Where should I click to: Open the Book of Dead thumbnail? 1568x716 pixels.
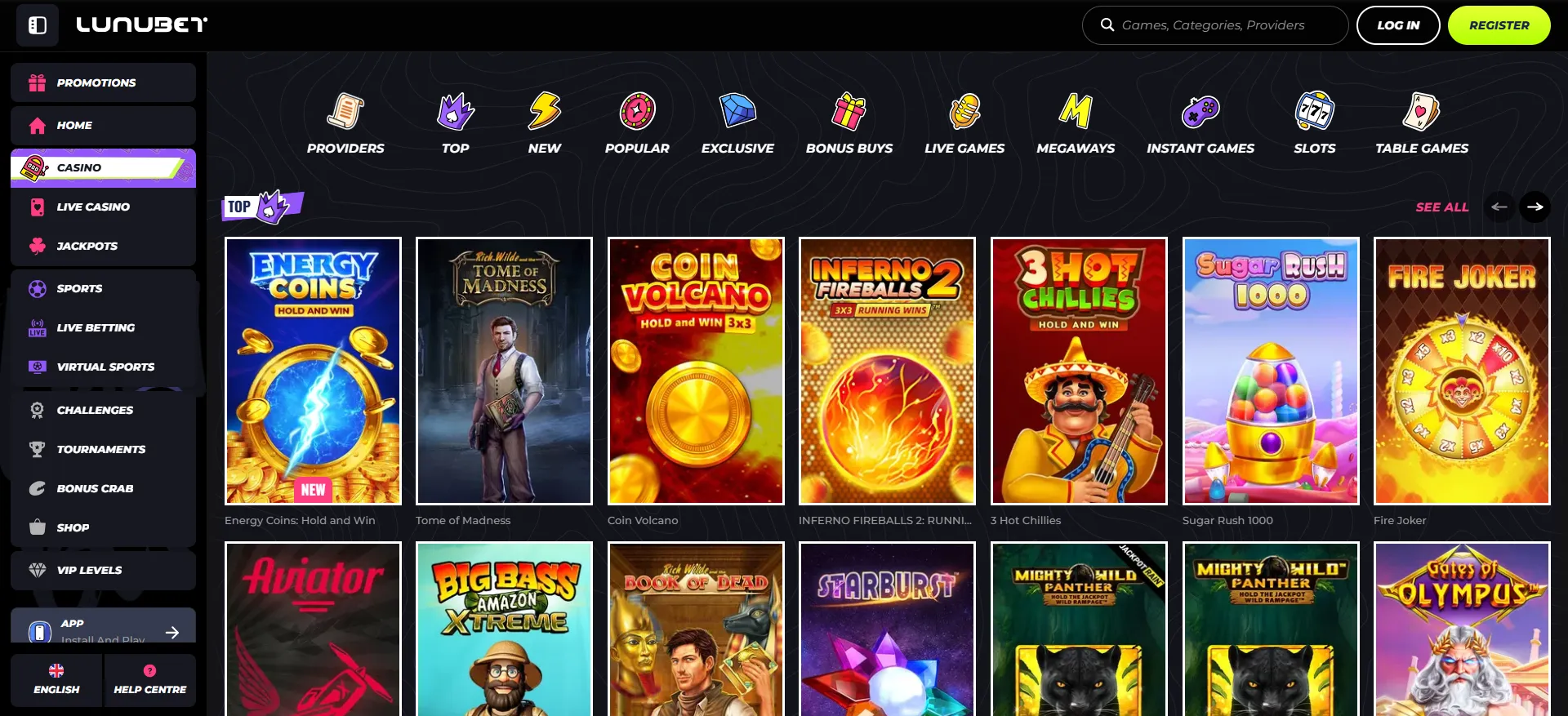point(696,629)
